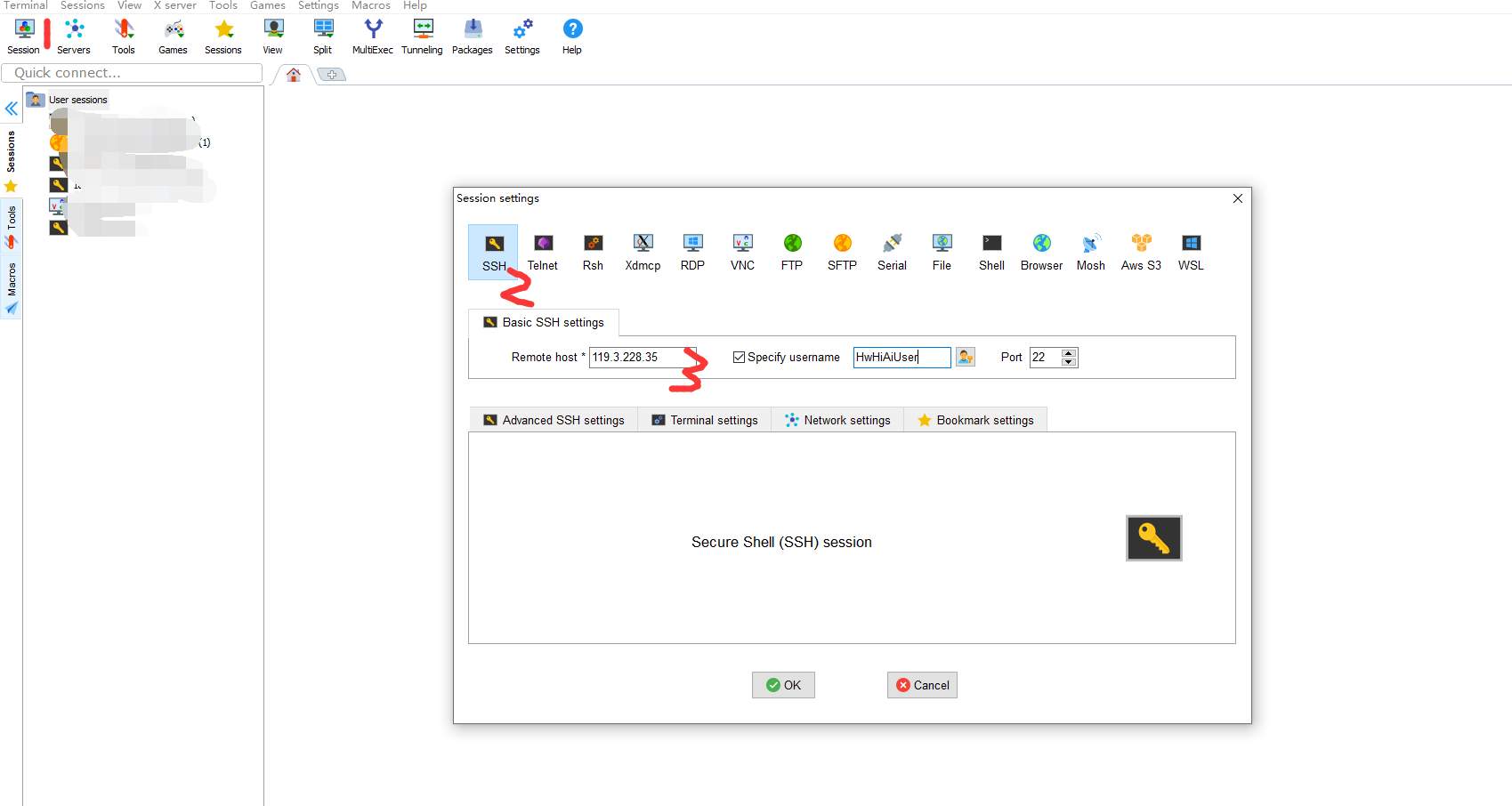Select the WSL session type

tap(1191, 253)
